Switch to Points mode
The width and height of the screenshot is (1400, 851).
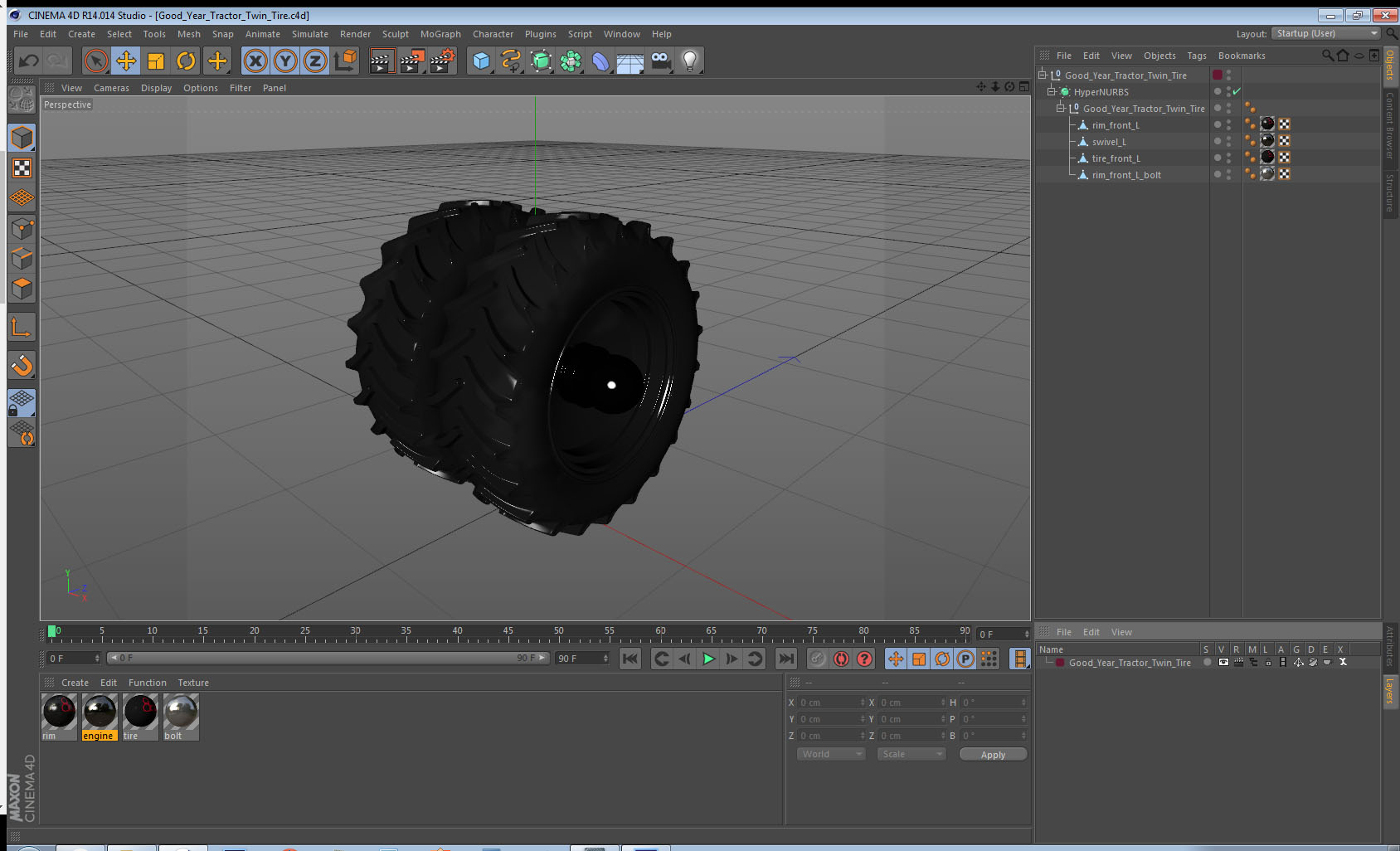click(22, 229)
